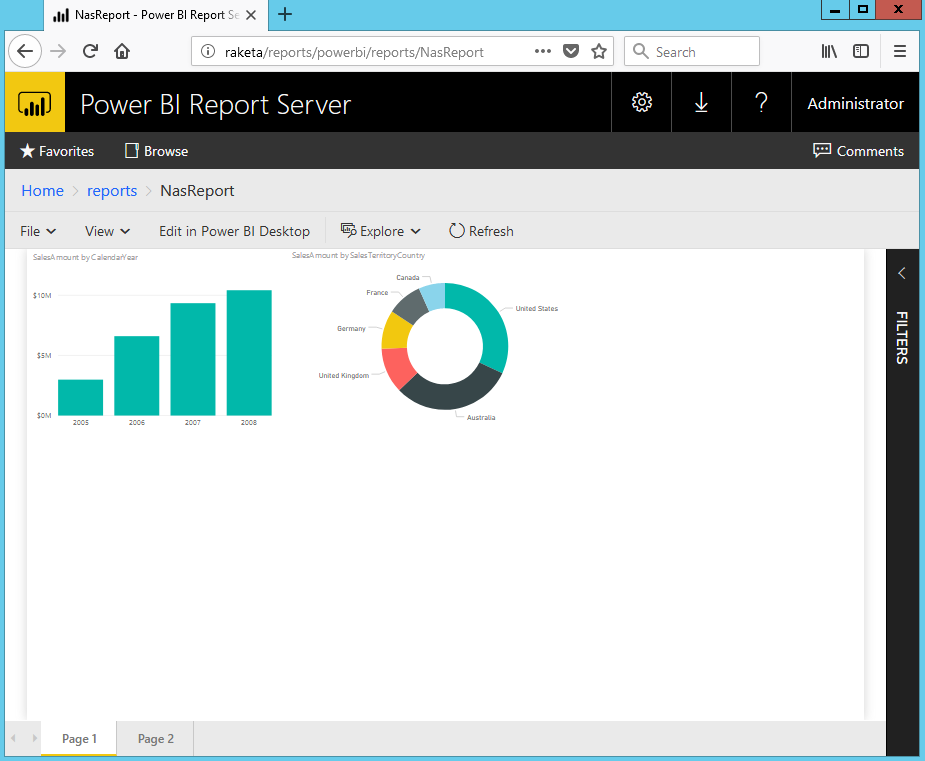Open a new browser tab with plus icon
This screenshot has width=925, height=761.
285,14
